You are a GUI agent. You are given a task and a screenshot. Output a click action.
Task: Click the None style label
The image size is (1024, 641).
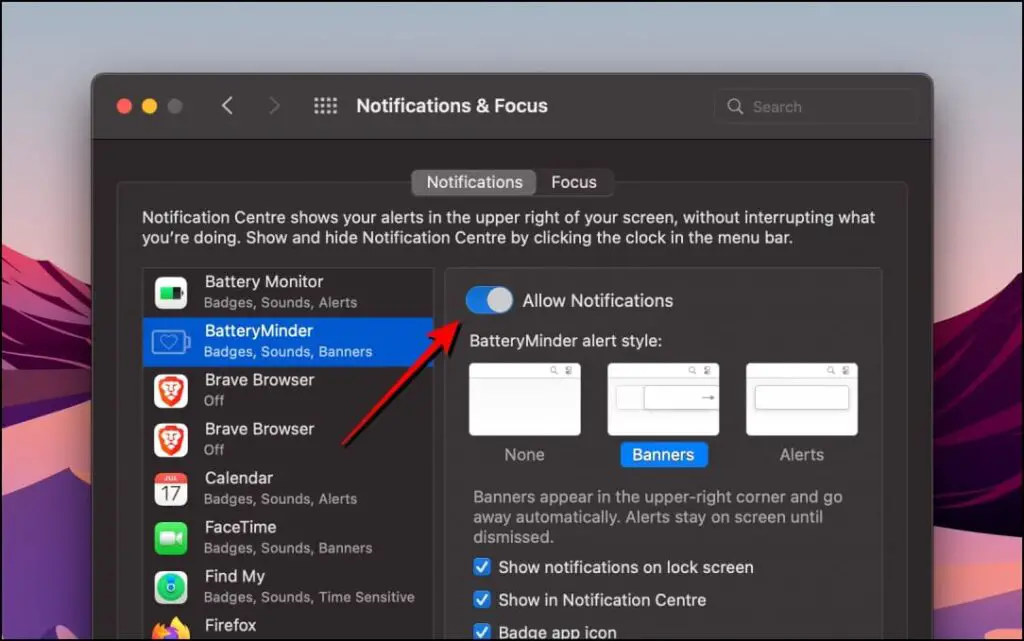tap(524, 454)
